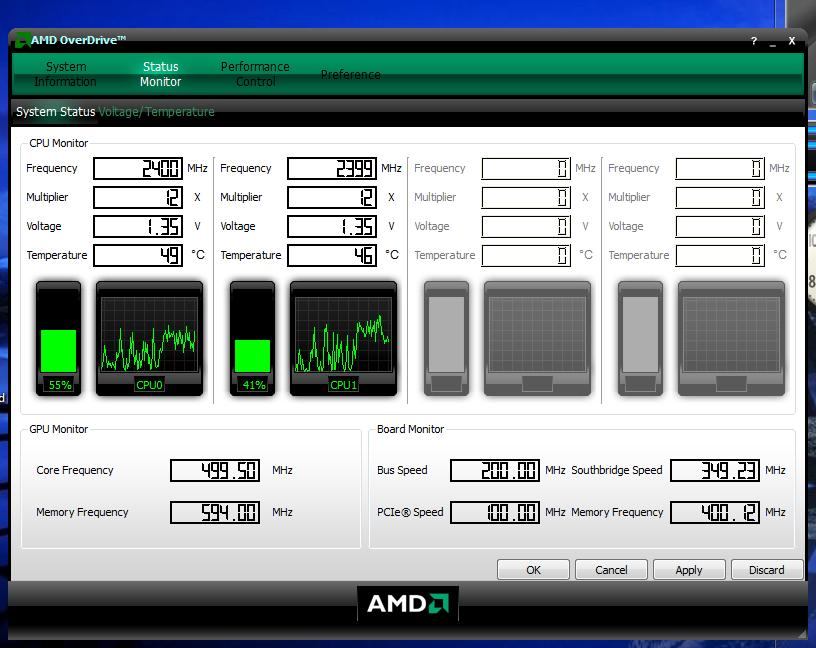Screen dimensions: 816x648
Task: Select the Status Monitor tab
Action: pos(160,74)
